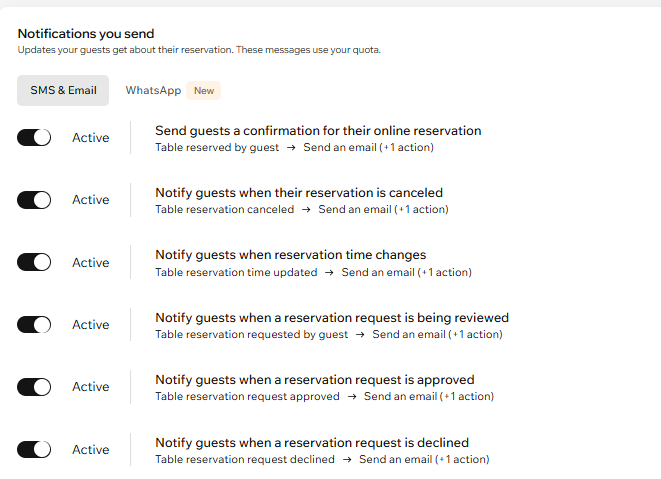
Task: Switch off the request being reviewed toggle
Action: click(34, 325)
